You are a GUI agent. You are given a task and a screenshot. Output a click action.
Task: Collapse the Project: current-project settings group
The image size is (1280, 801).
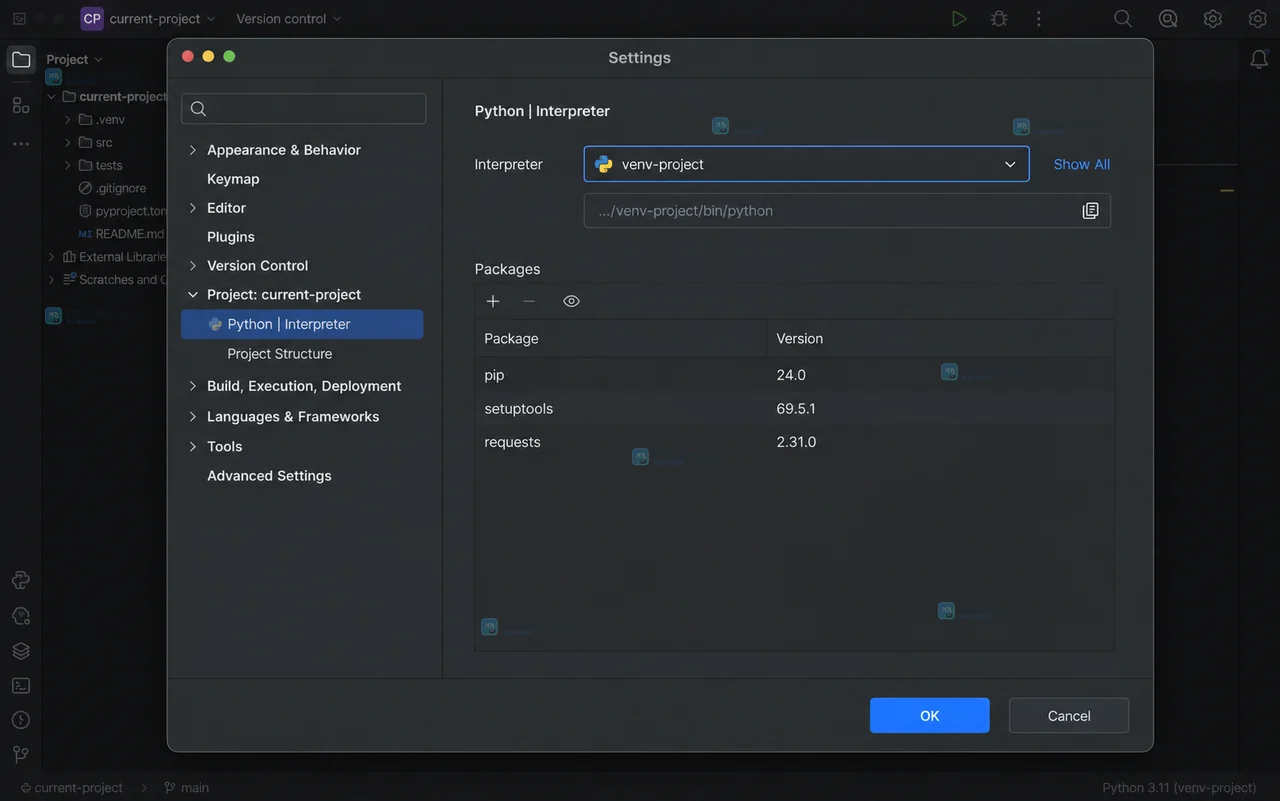click(193, 295)
